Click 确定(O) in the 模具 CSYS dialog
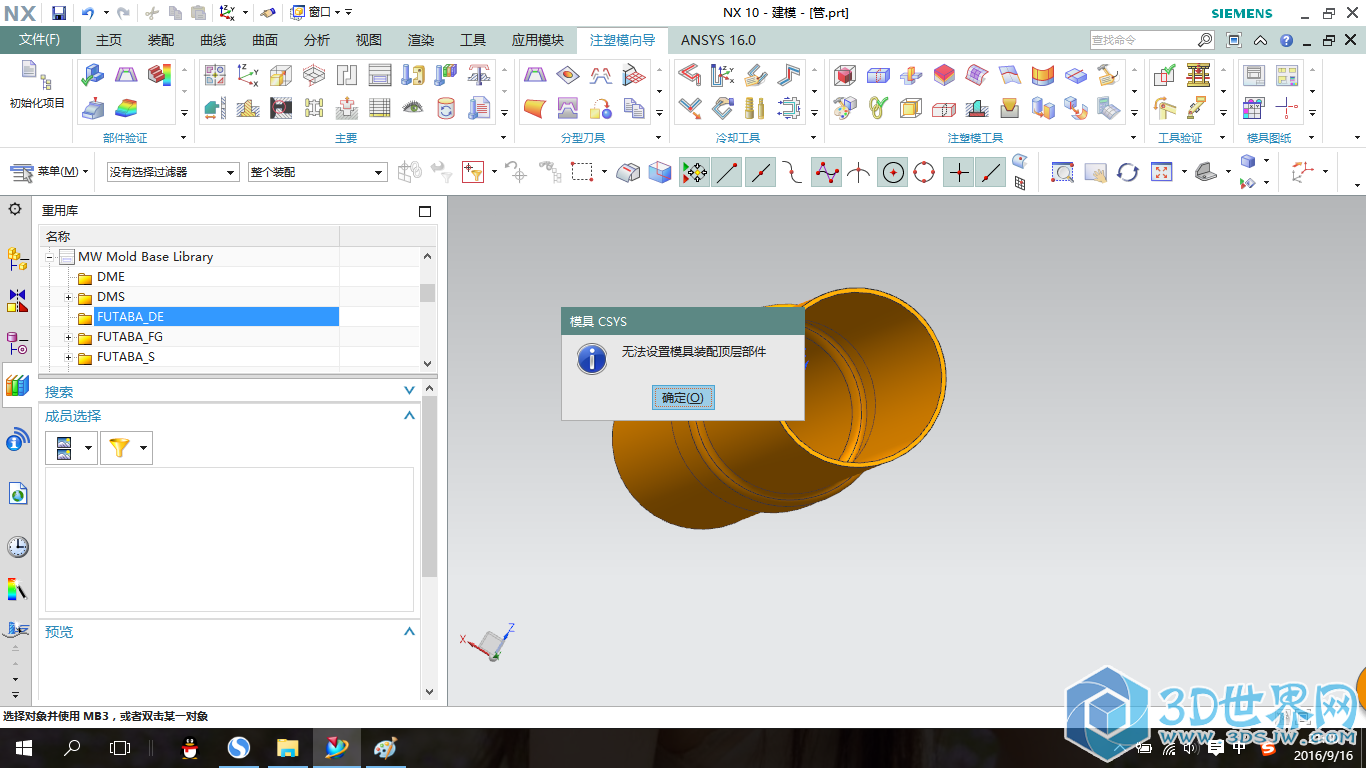Viewport: 1366px width, 768px height. pos(683,397)
